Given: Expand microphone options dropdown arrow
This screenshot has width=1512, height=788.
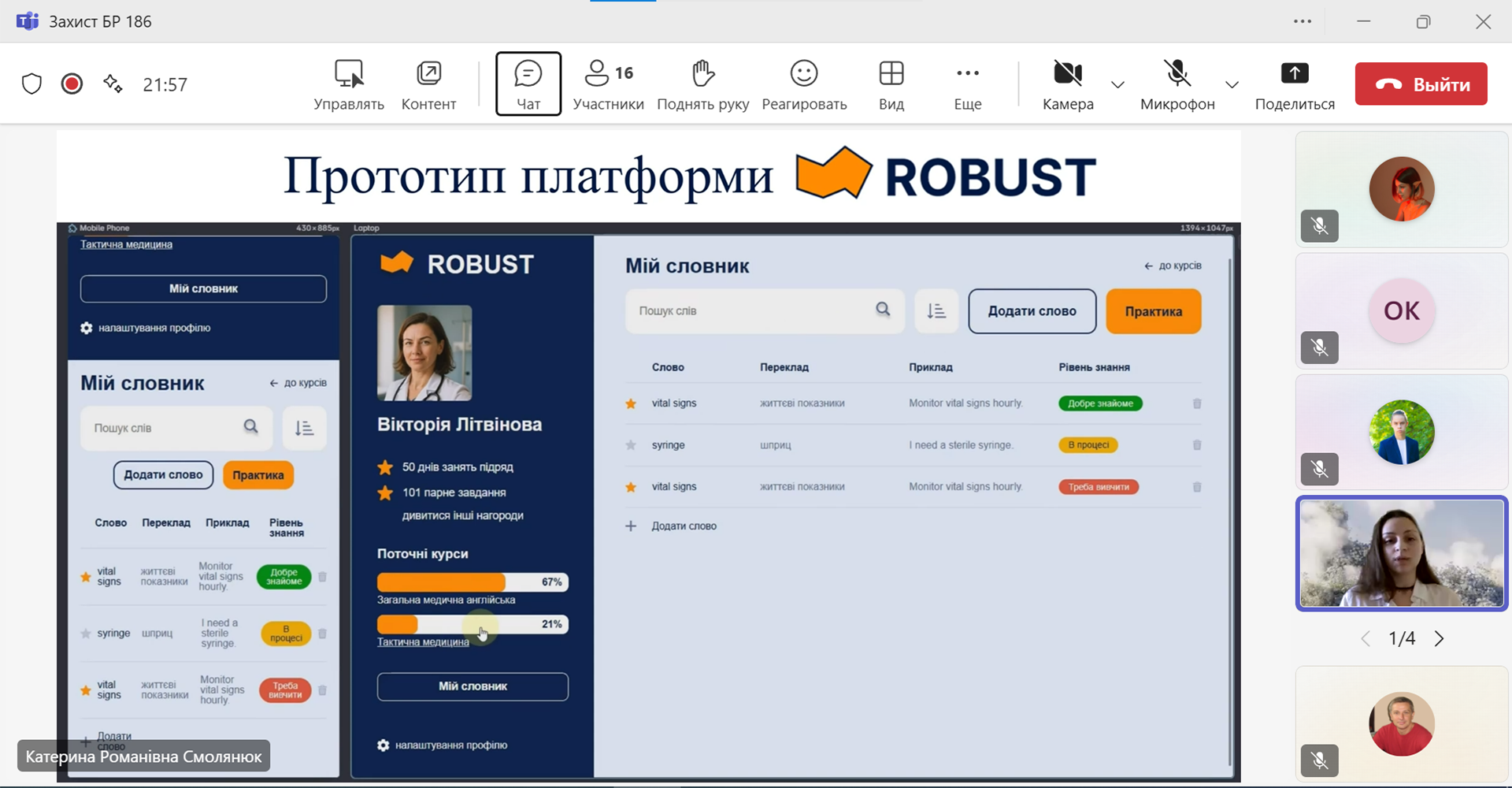Looking at the screenshot, I should pos(1232,84).
